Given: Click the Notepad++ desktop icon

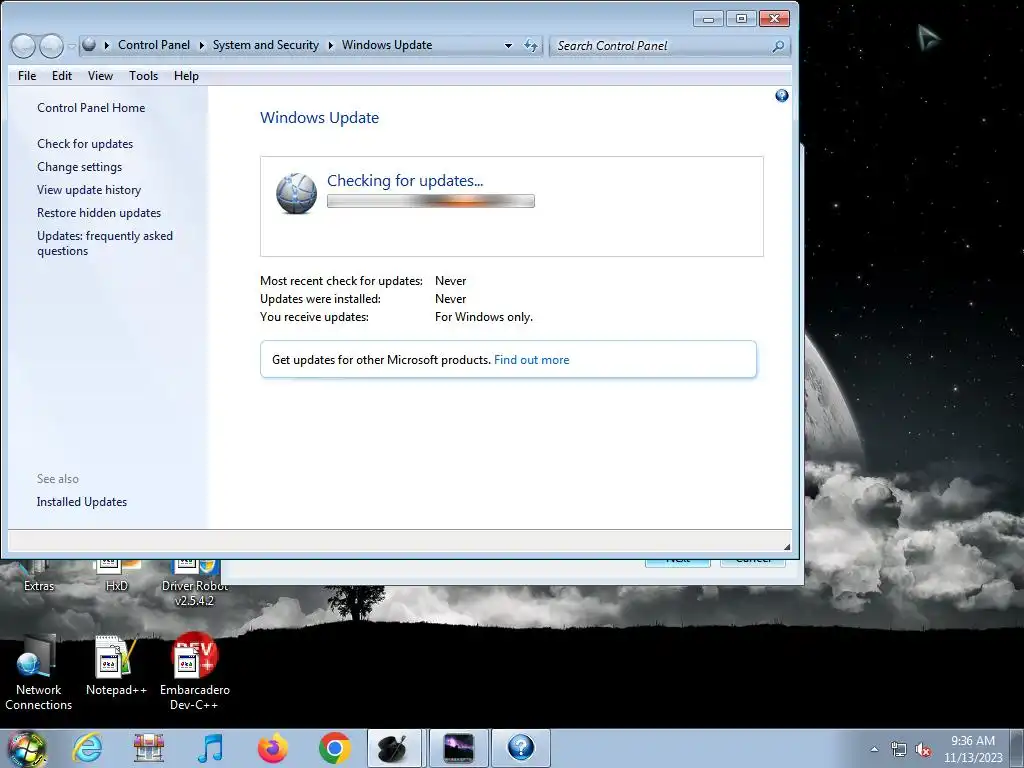Looking at the screenshot, I should 116,666.
